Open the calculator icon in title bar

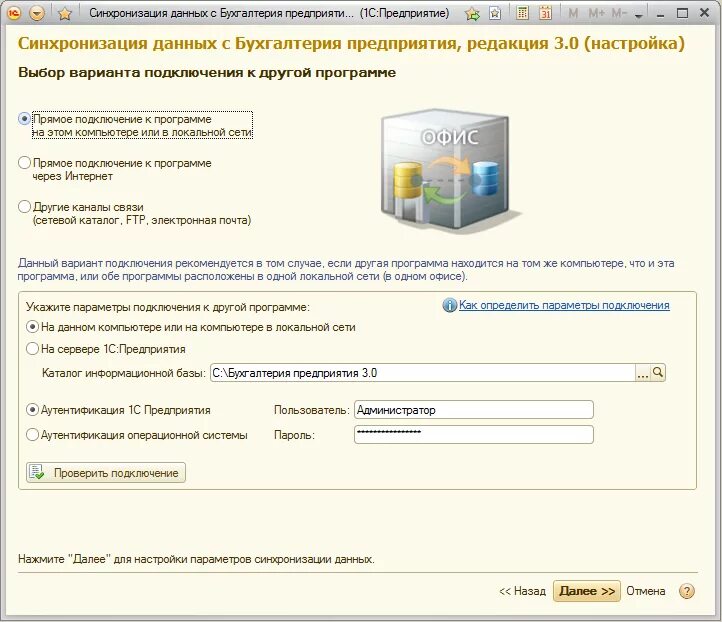coord(522,13)
